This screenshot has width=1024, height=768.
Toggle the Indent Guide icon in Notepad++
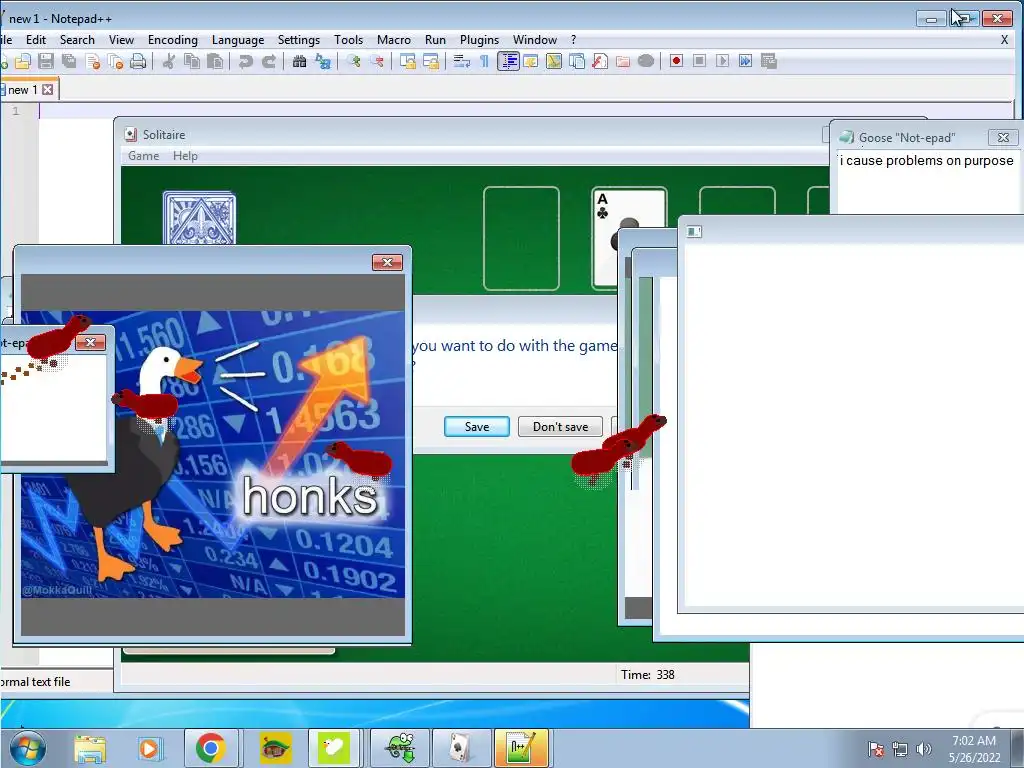click(508, 61)
